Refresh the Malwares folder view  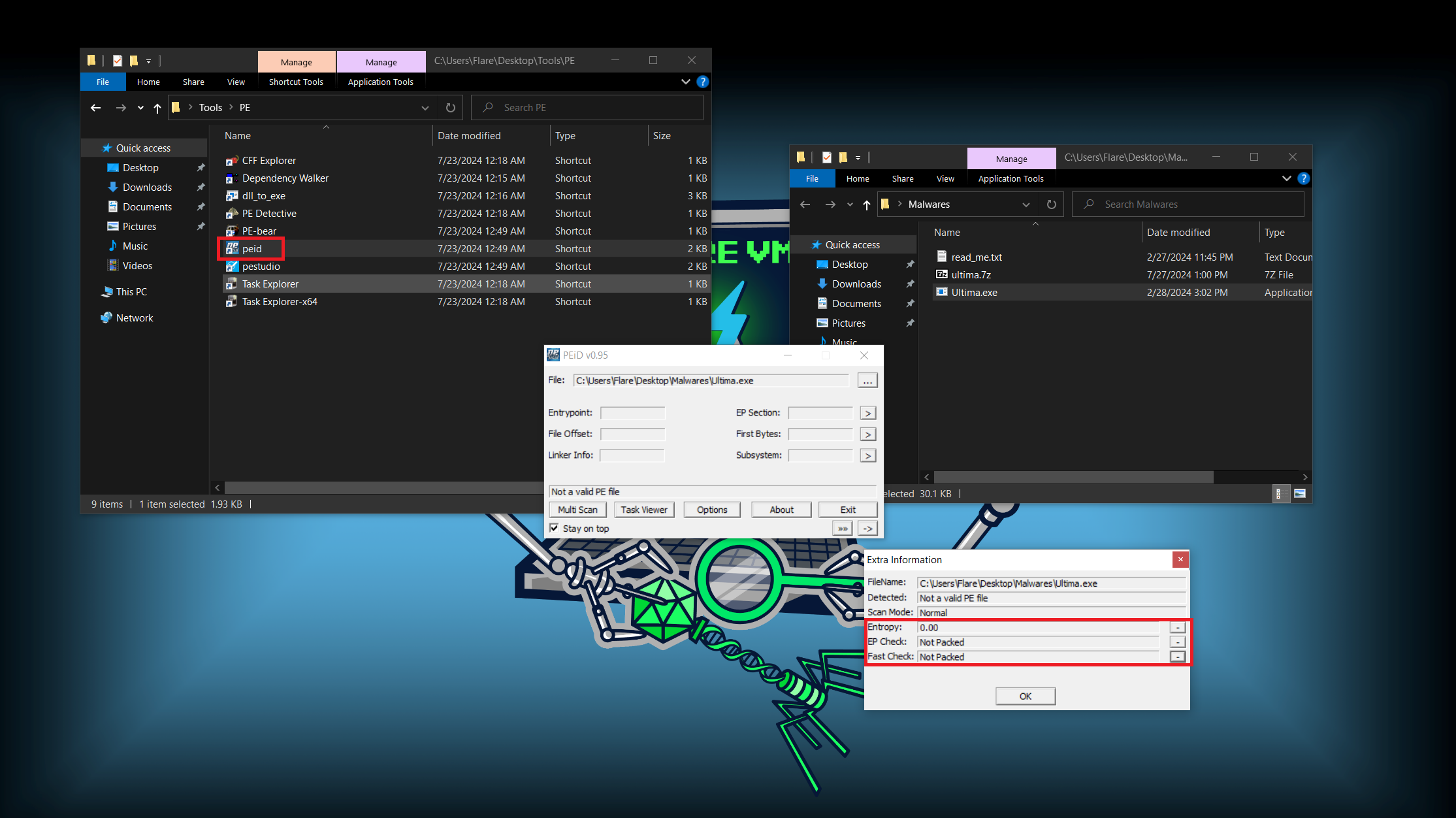point(1052,204)
